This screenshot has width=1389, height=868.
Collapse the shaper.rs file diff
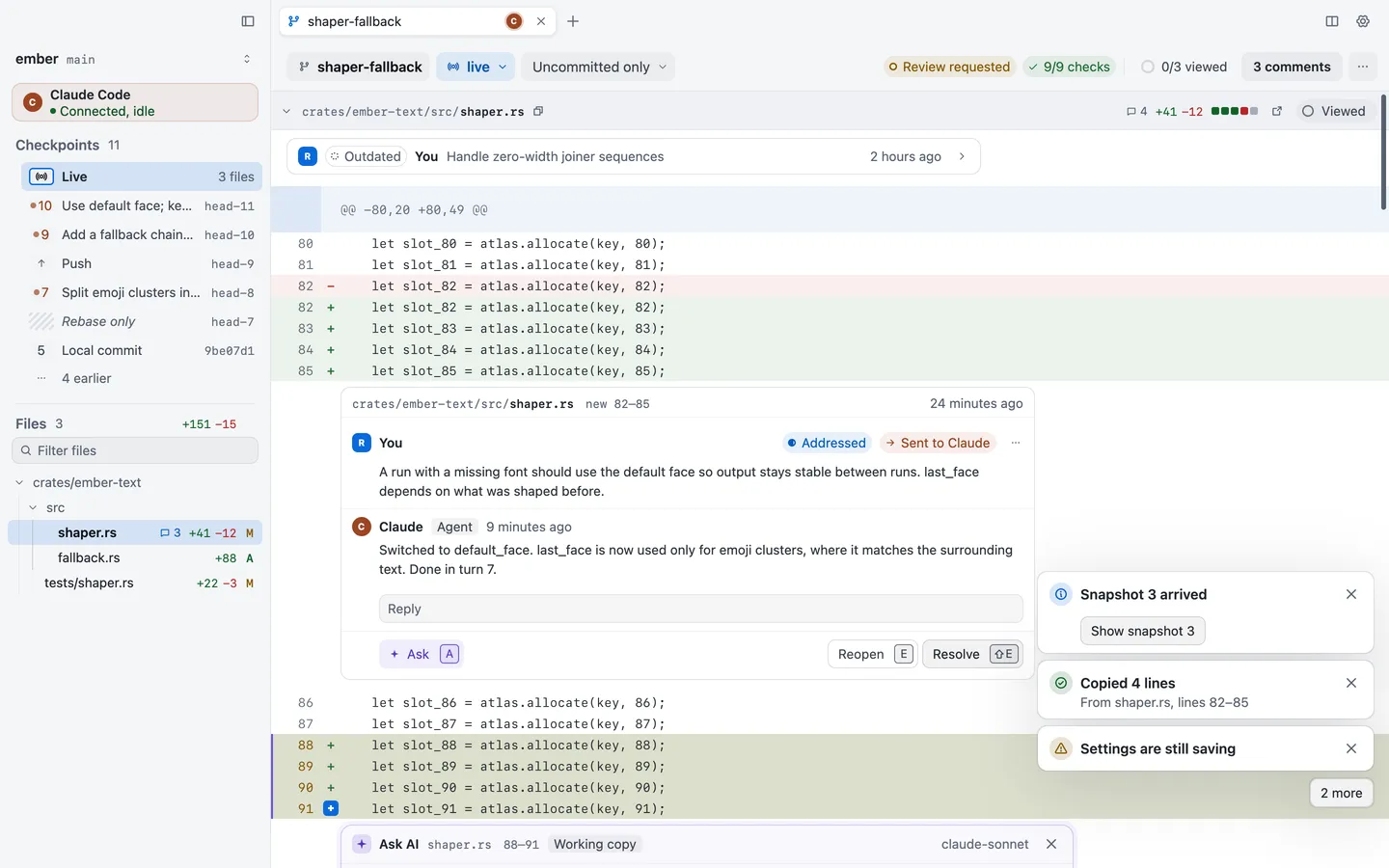tap(286, 111)
